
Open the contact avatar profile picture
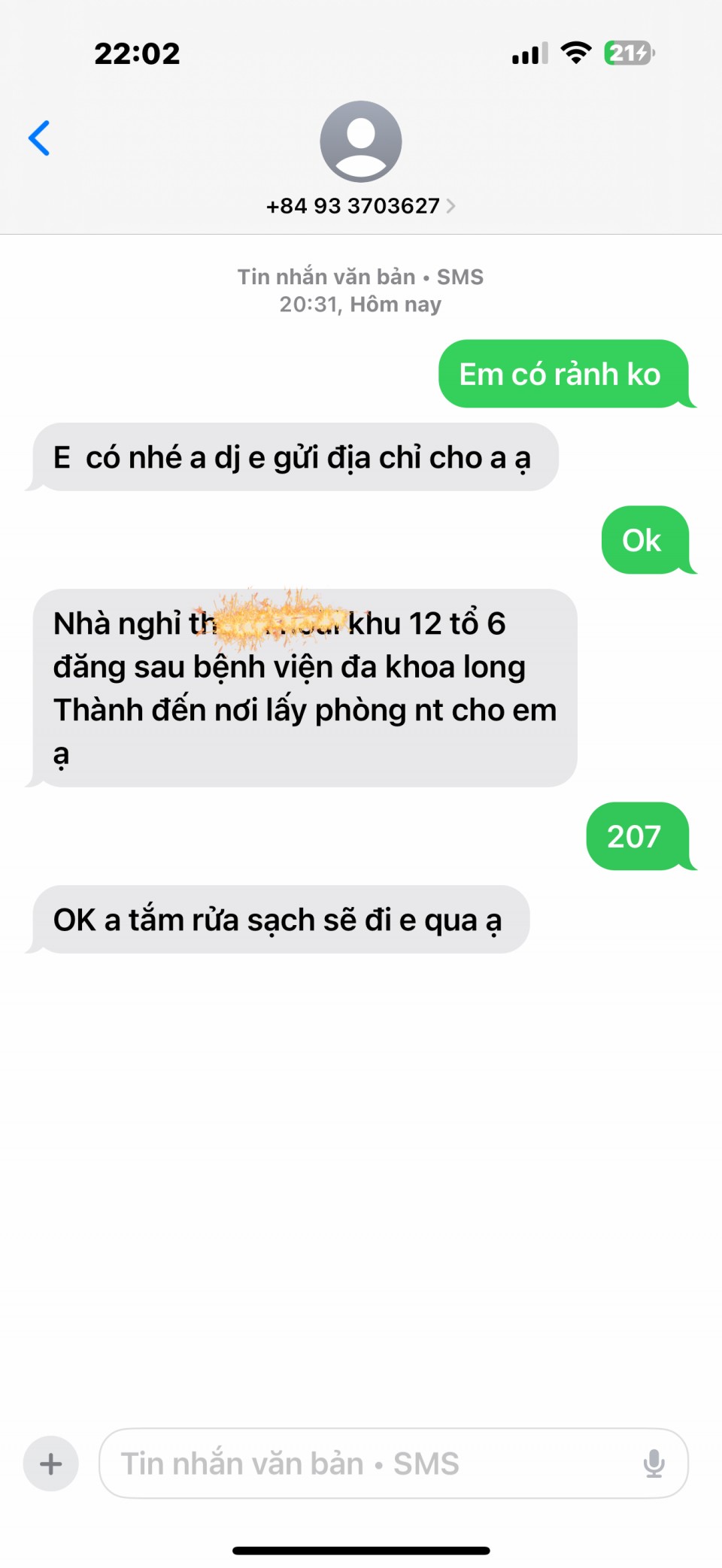361,141
